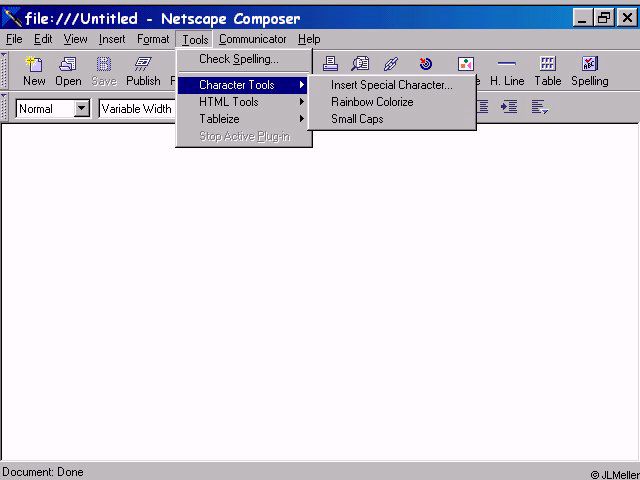Viewport: 640px width, 480px height.
Task: Close the Netscape Composer window
Action: click(x=627, y=18)
